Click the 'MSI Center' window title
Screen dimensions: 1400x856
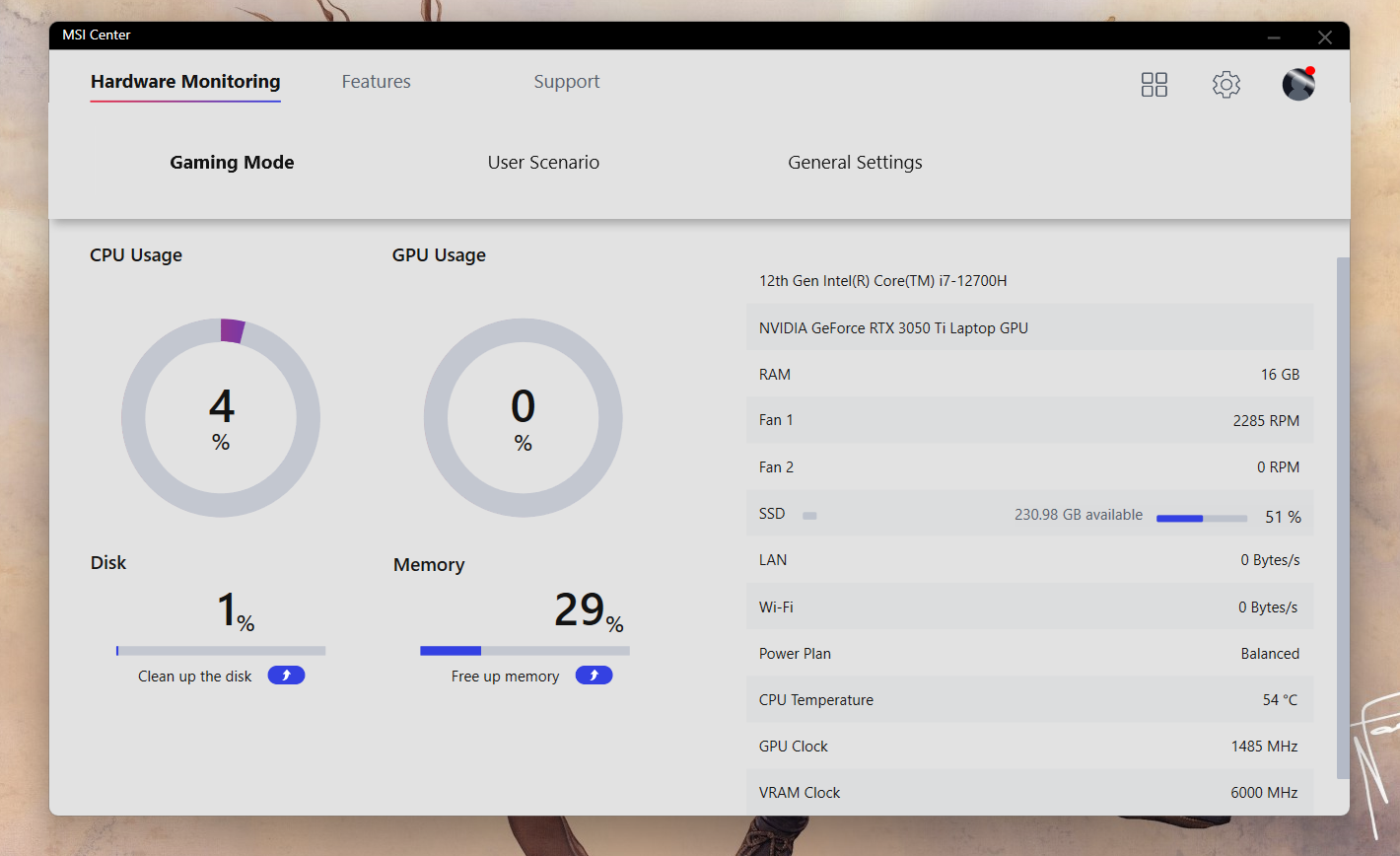(x=97, y=36)
